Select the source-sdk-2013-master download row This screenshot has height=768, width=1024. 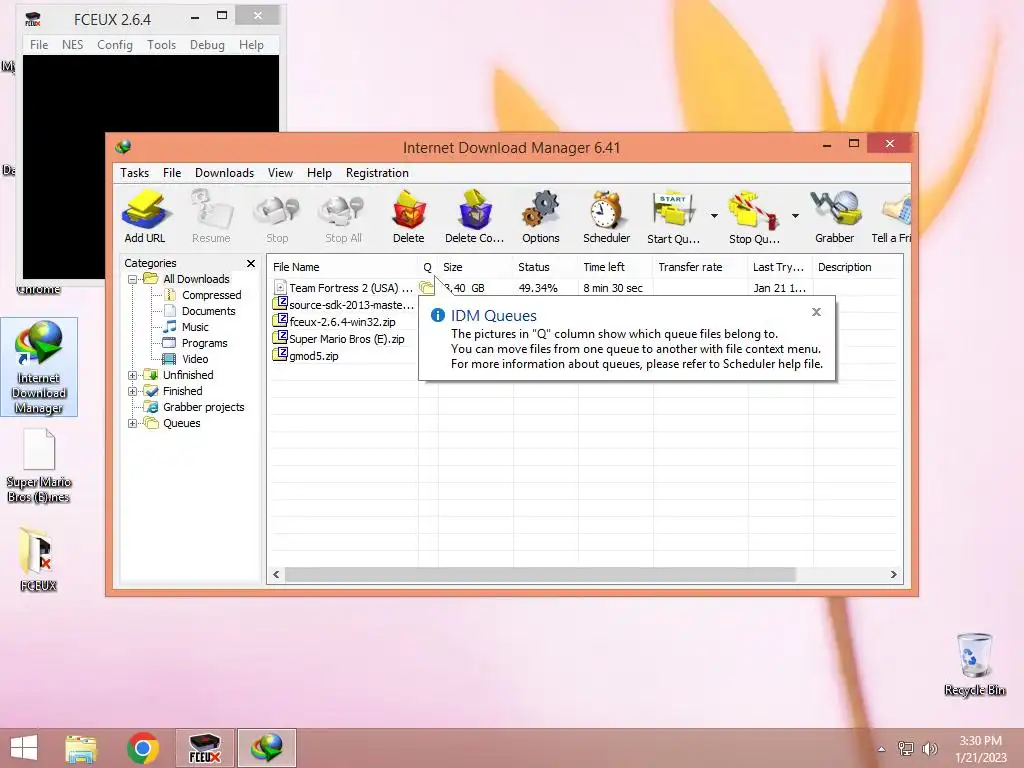344,305
